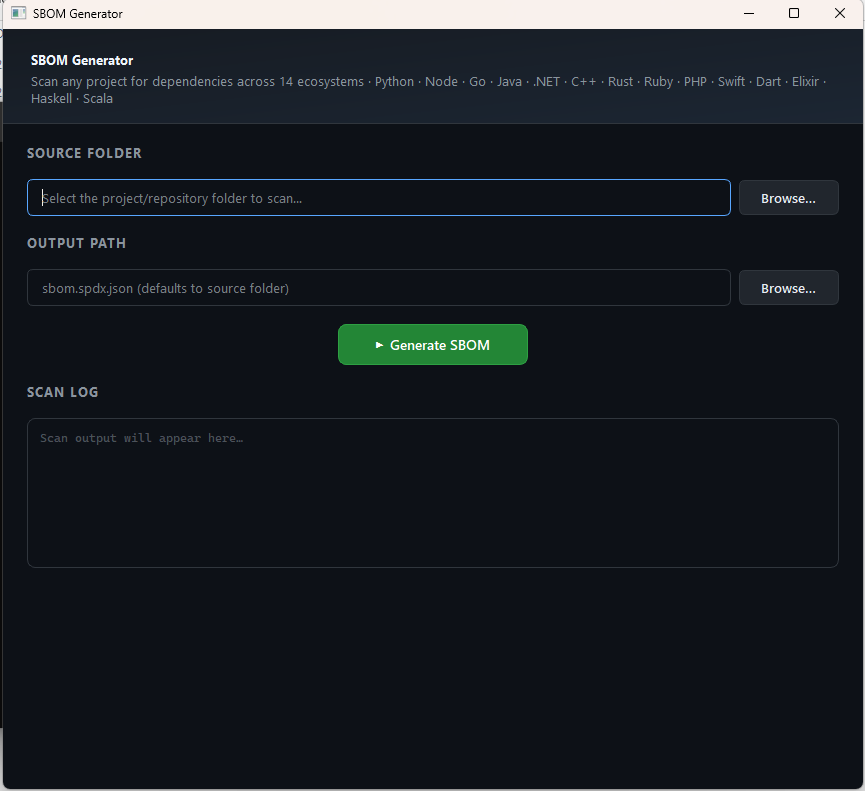This screenshot has height=791, width=865.
Task: Click the word Elixir in ecosystem list
Action: coord(805,82)
